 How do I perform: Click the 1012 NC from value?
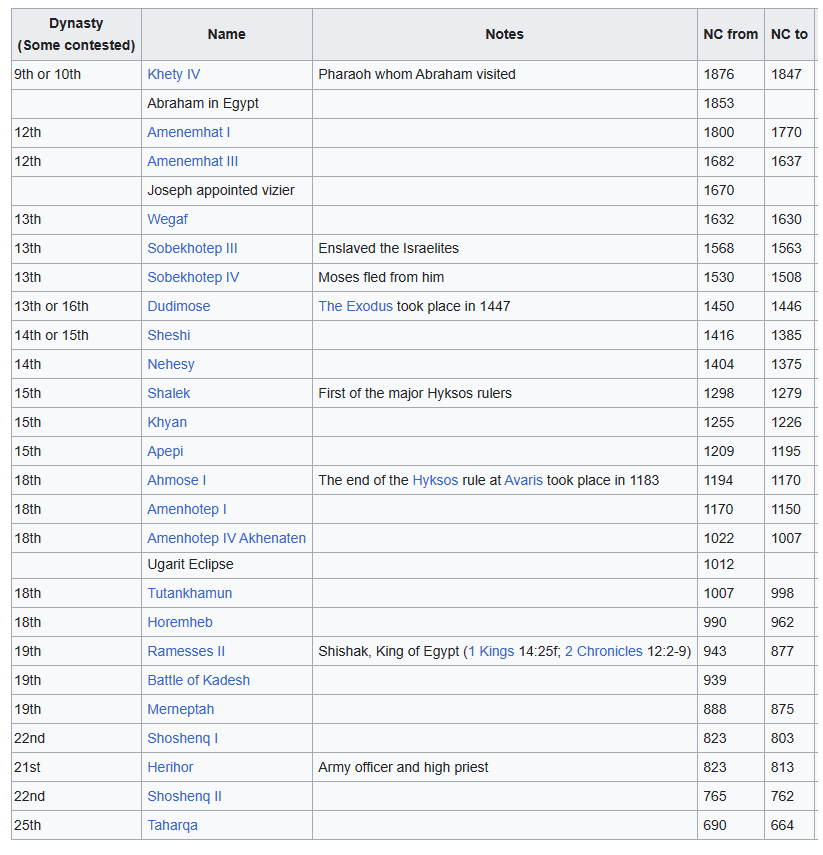(x=719, y=564)
